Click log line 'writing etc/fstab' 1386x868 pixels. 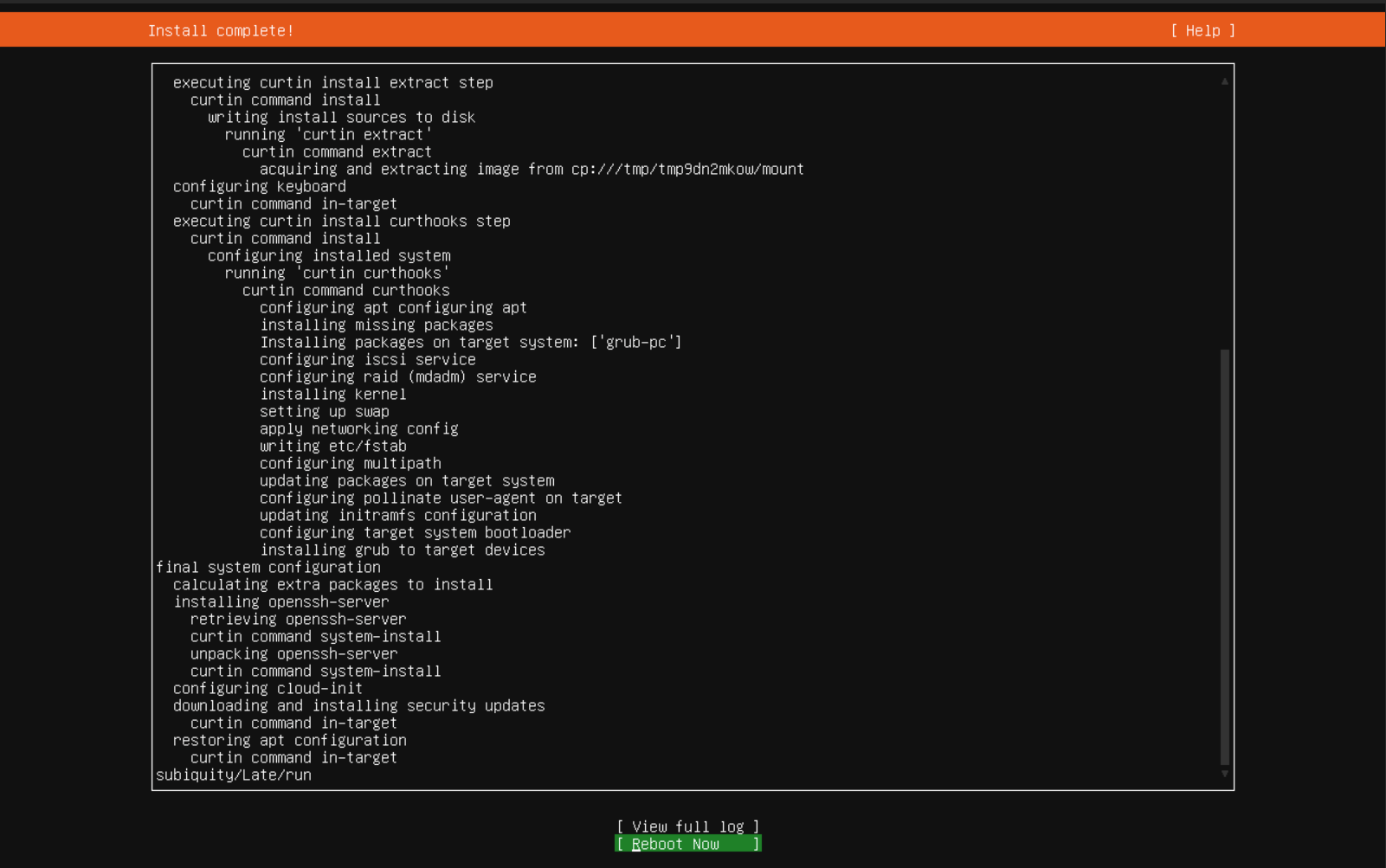click(x=333, y=446)
